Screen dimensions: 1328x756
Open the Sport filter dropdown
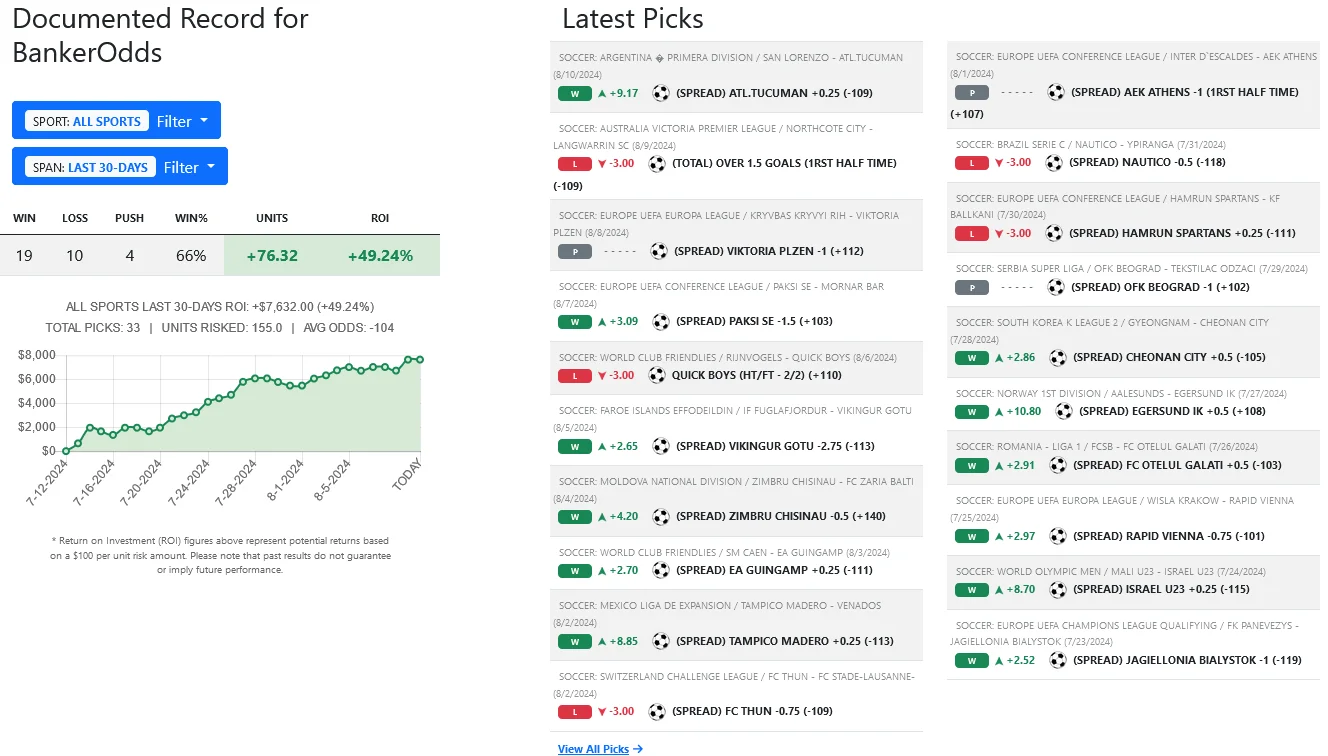click(182, 121)
